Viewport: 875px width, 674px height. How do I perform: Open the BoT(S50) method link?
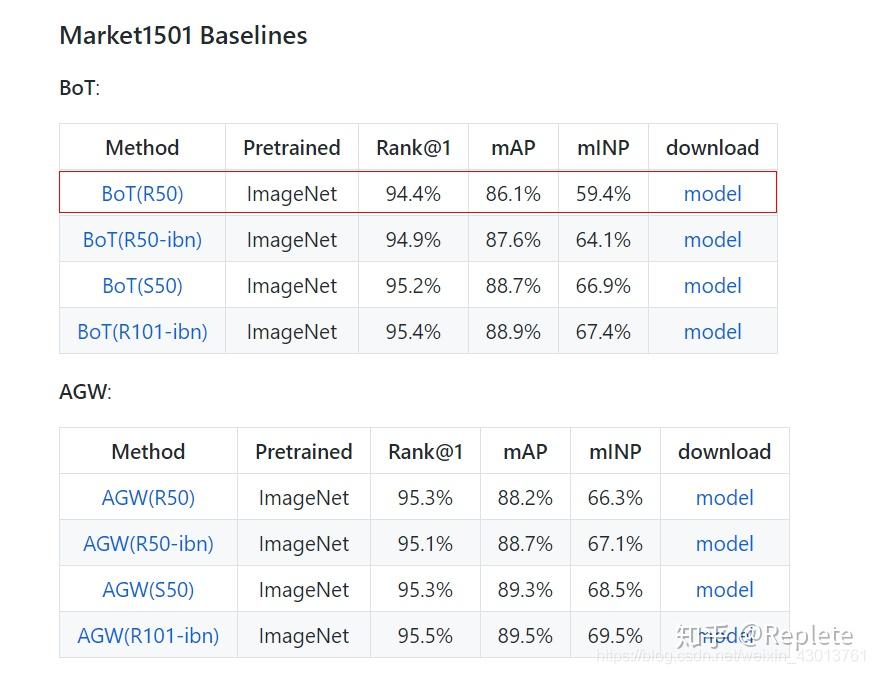tap(142, 286)
